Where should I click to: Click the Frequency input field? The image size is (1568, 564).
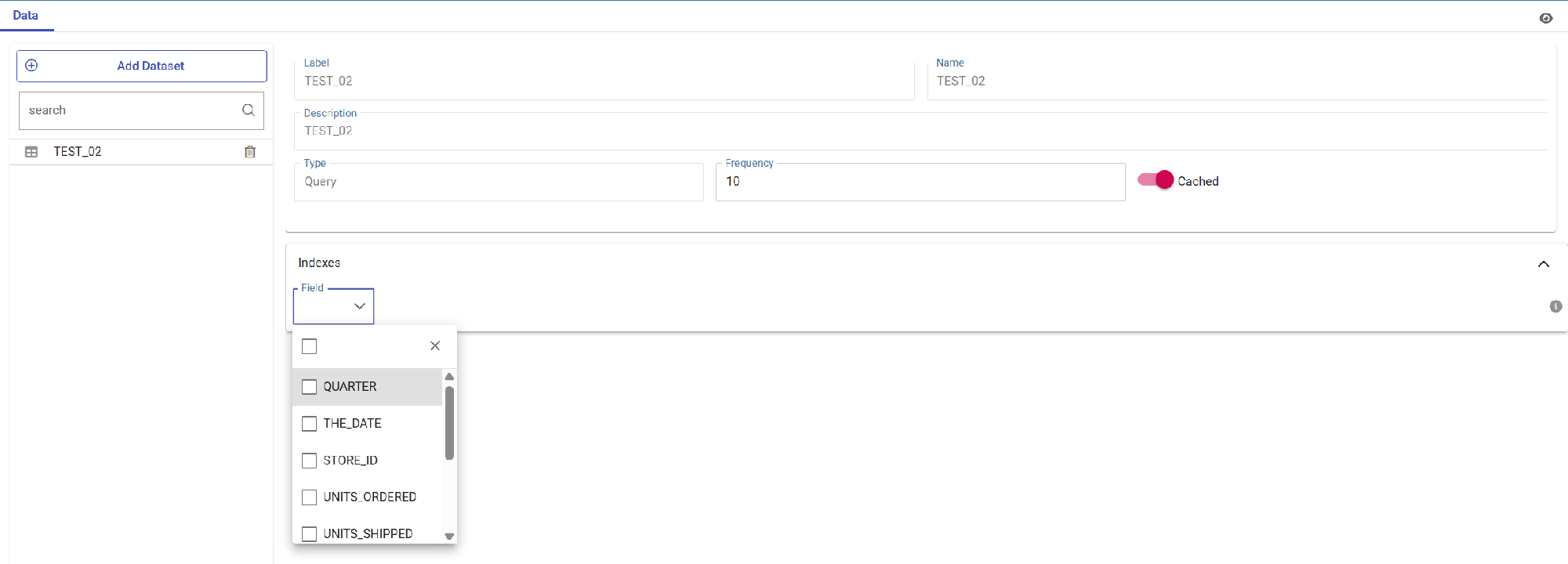[x=920, y=182]
